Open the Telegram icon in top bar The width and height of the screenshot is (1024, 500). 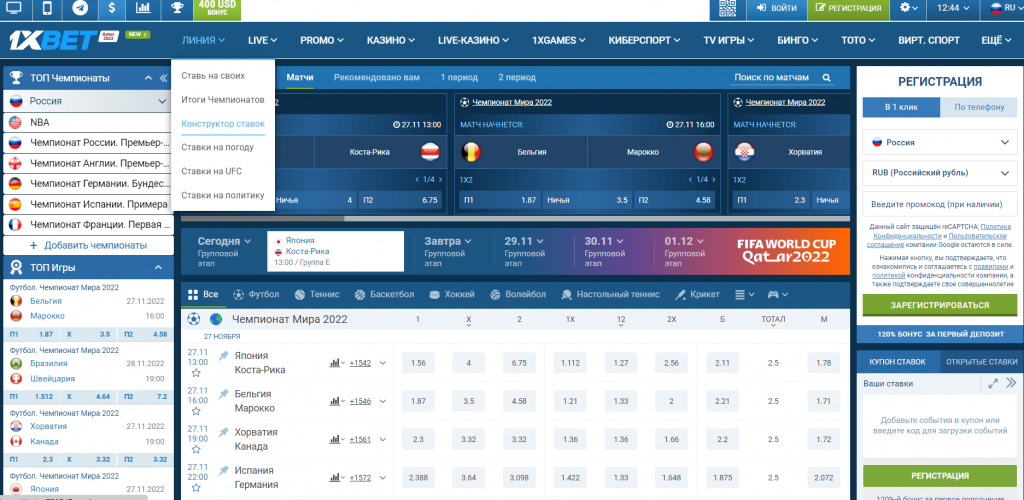pyautogui.click(x=79, y=8)
